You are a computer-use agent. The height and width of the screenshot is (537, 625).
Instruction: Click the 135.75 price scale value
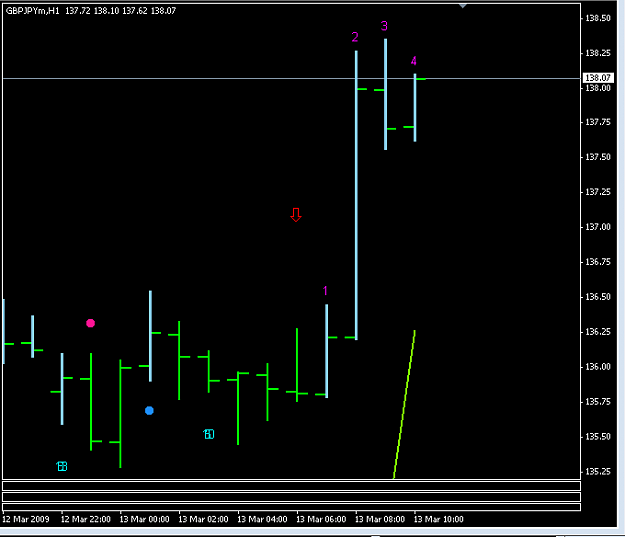click(597, 402)
